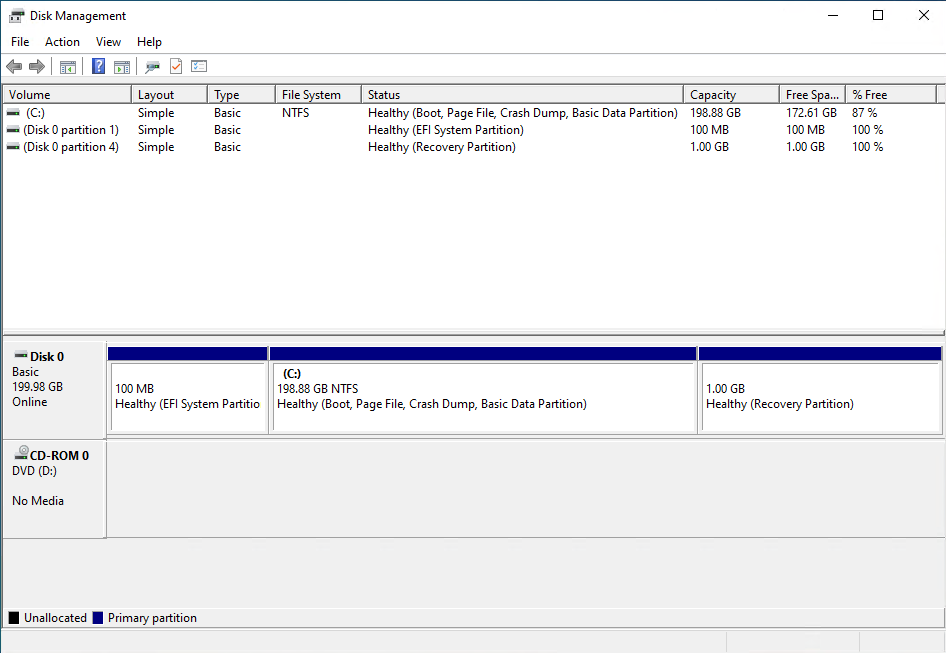Sort by the Status column header
This screenshot has height=653, width=946.
coord(522,95)
